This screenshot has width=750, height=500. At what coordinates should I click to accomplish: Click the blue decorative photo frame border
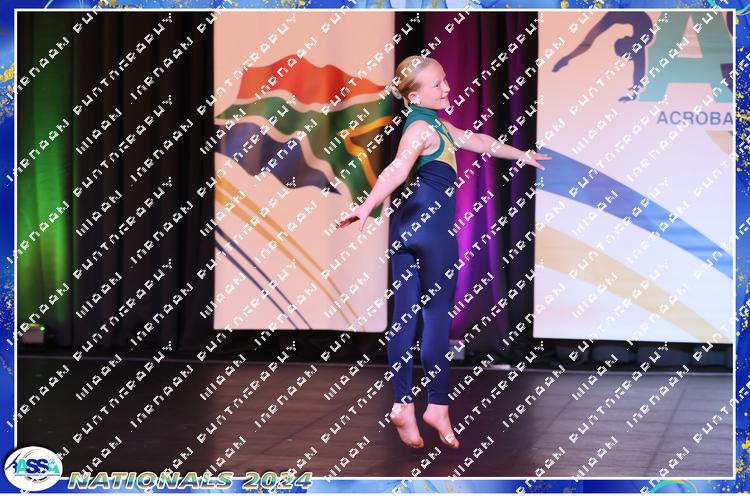coord(6,250)
